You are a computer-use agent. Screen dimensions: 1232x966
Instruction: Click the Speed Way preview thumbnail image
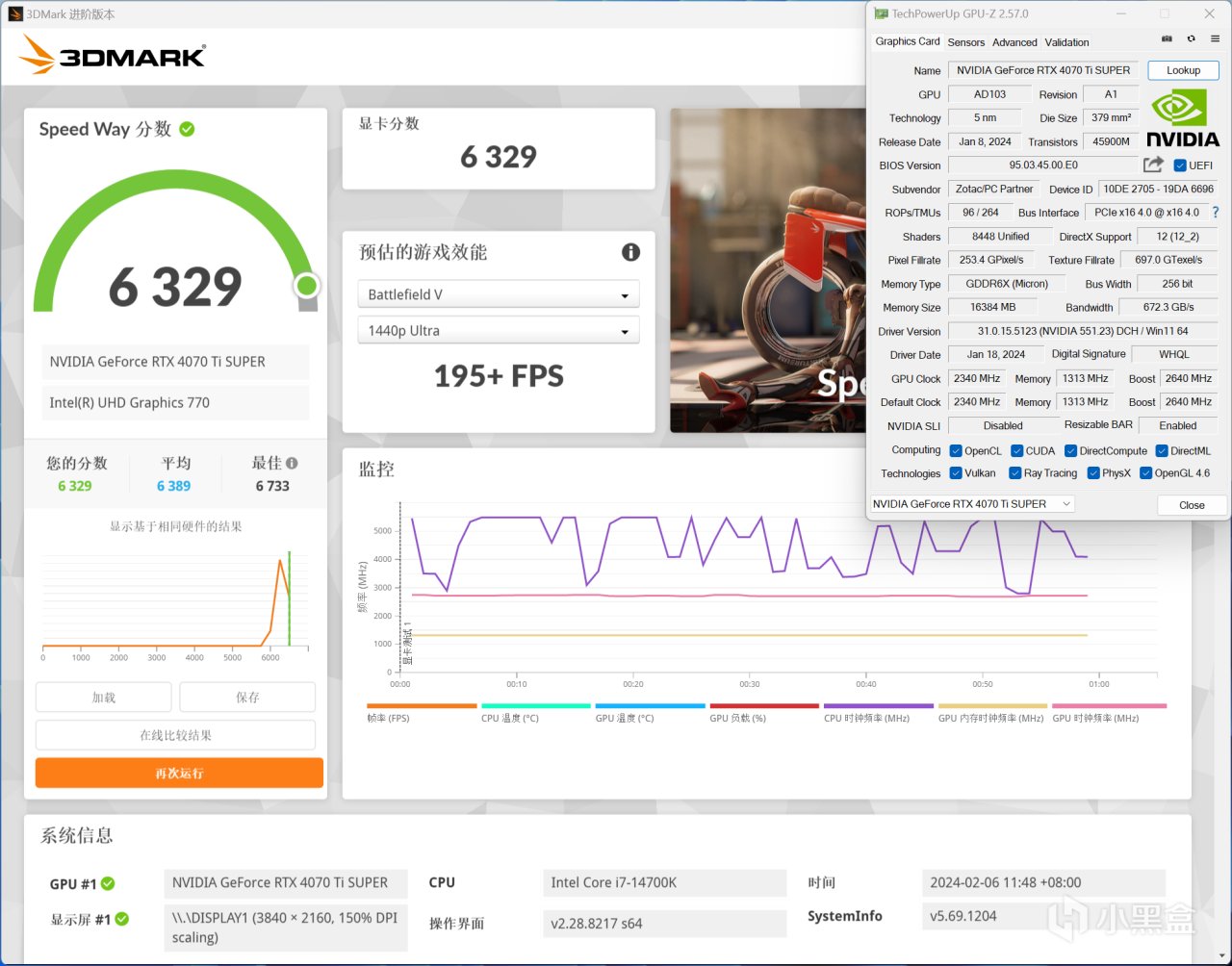[766, 270]
